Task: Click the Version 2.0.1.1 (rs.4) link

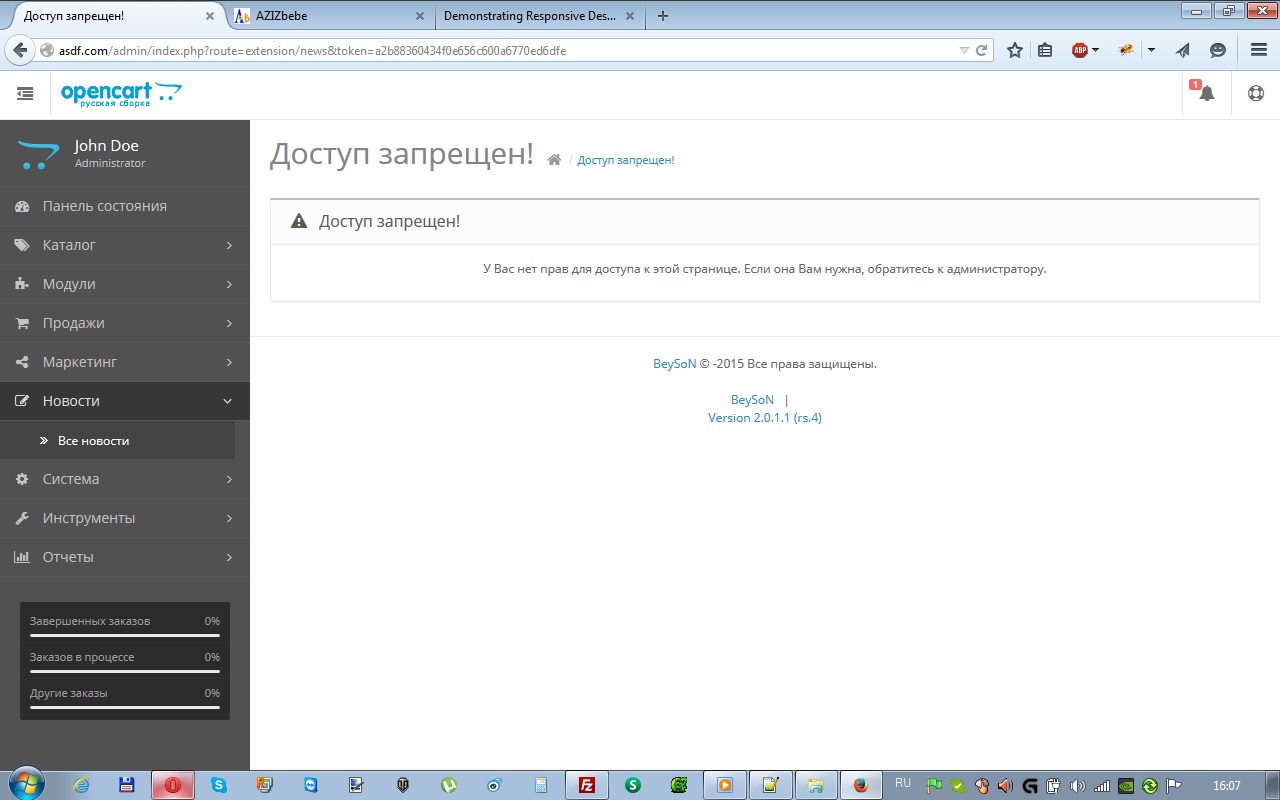Action: pyautogui.click(x=765, y=418)
